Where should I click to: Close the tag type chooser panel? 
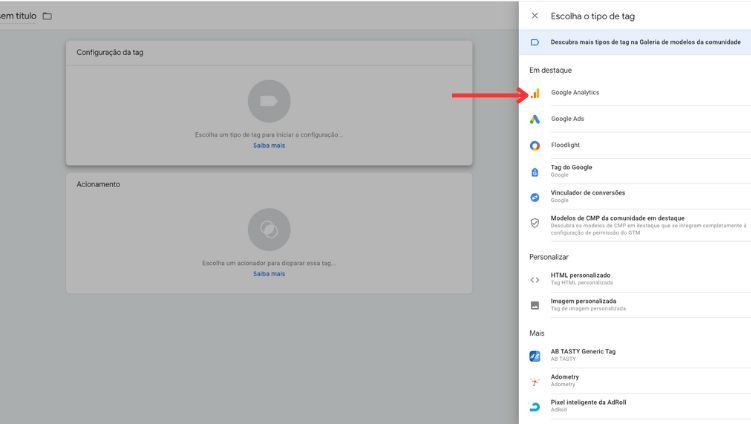pyautogui.click(x=535, y=16)
